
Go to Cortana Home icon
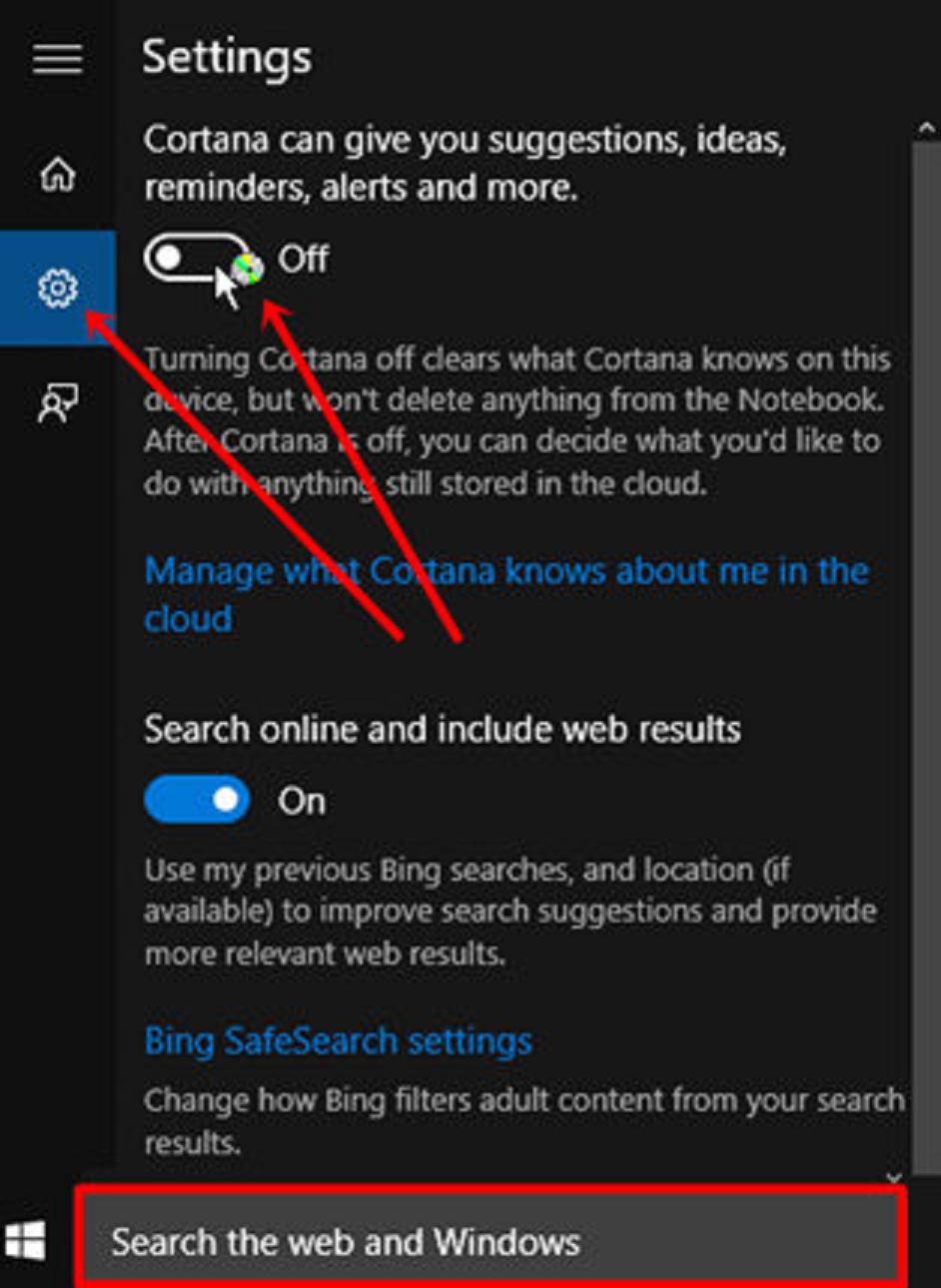pyautogui.click(x=58, y=175)
